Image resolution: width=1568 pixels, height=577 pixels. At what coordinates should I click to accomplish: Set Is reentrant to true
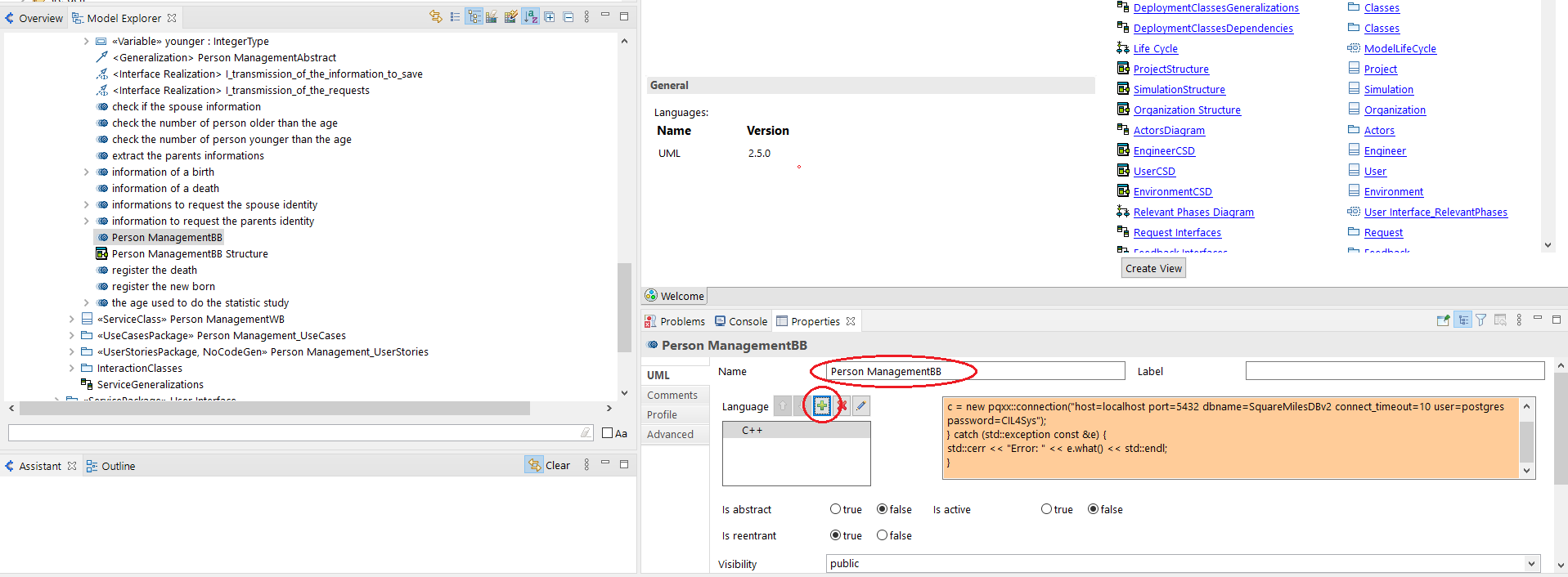click(835, 535)
